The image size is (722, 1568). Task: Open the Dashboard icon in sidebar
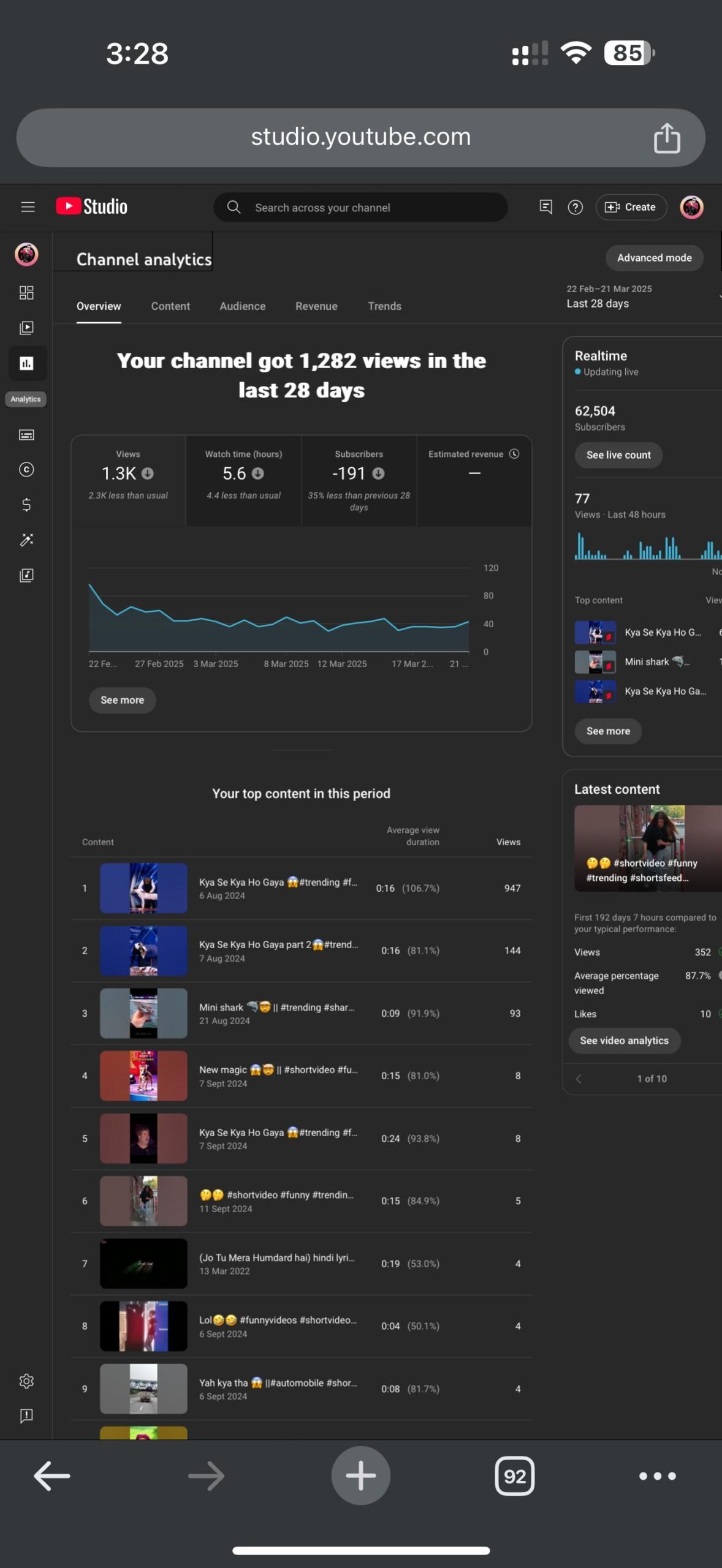(x=26, y=293)
